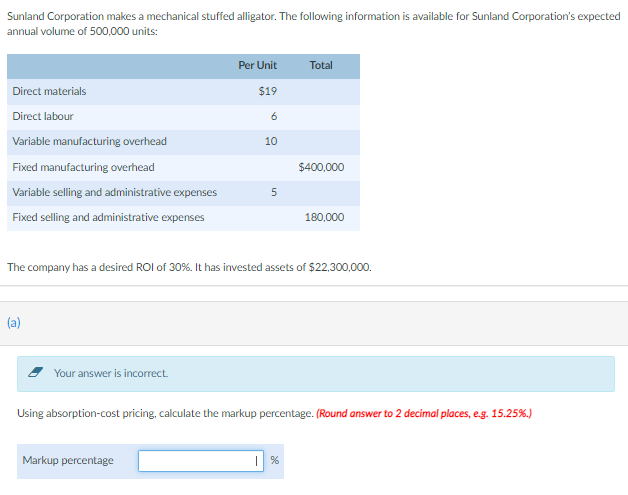Viewport: 628px width, 495px height.
Task: Click the 'Fixed manufacturing overhead' row label
Action: [x=83, y=167]
